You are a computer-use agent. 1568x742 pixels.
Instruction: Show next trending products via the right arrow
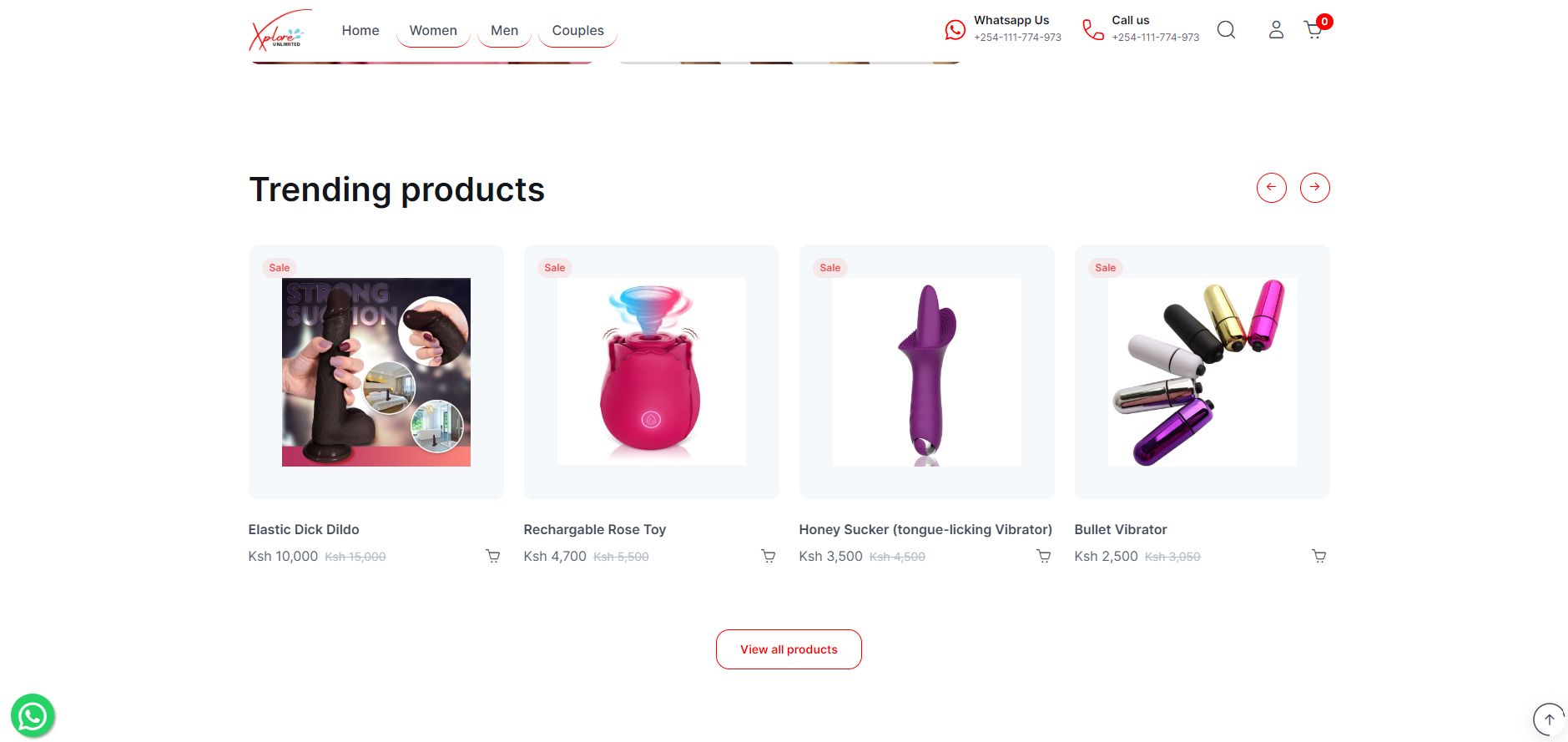tap(1315, 187)
